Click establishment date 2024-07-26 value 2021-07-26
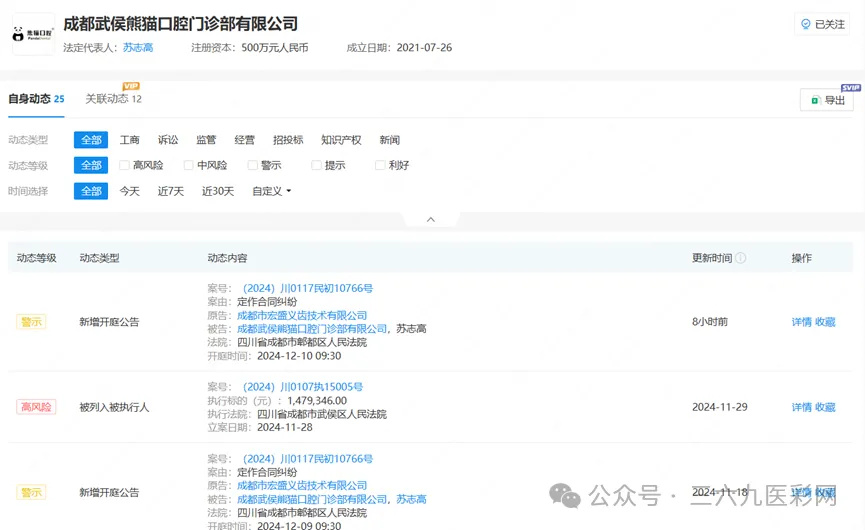865x530 pixels. pyautogui.click(x=424, y=48)
